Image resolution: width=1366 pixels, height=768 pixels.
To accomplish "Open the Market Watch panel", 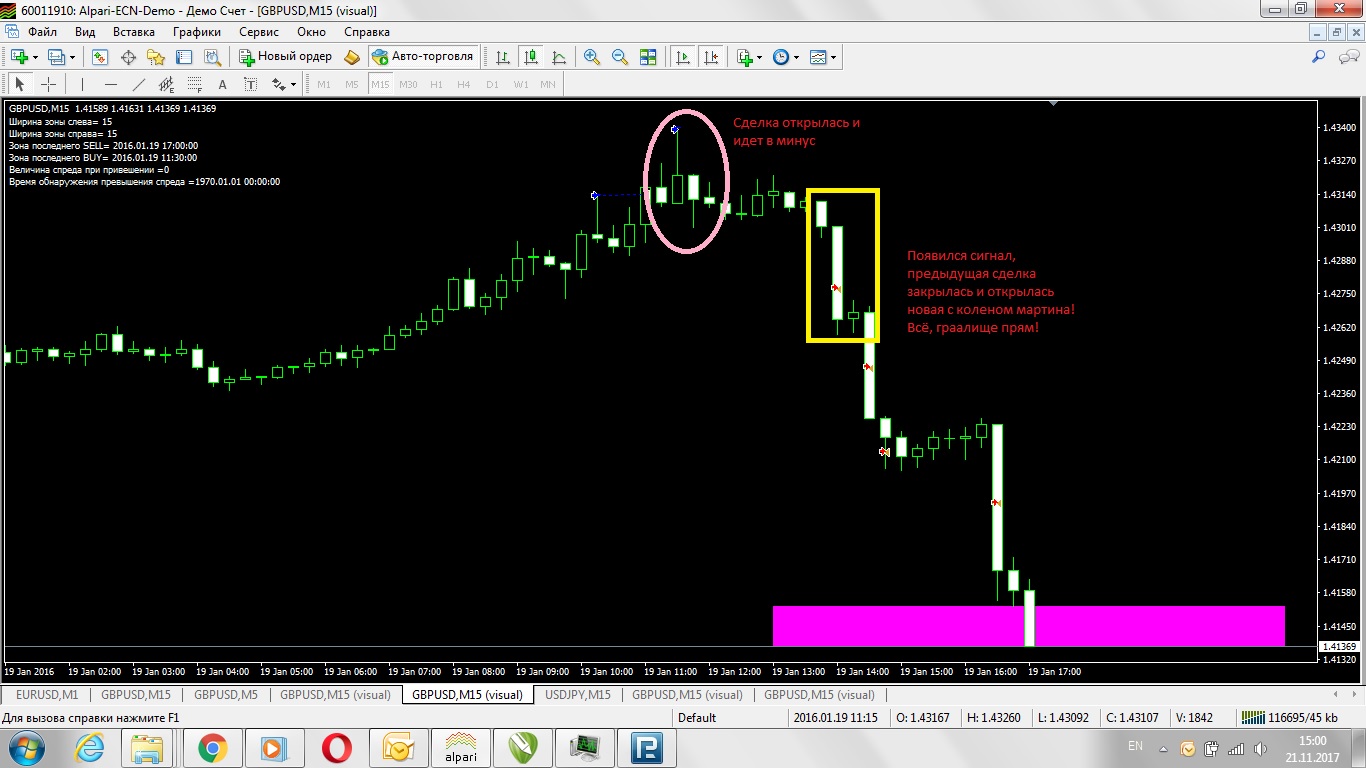I will [x=100, y=57].
